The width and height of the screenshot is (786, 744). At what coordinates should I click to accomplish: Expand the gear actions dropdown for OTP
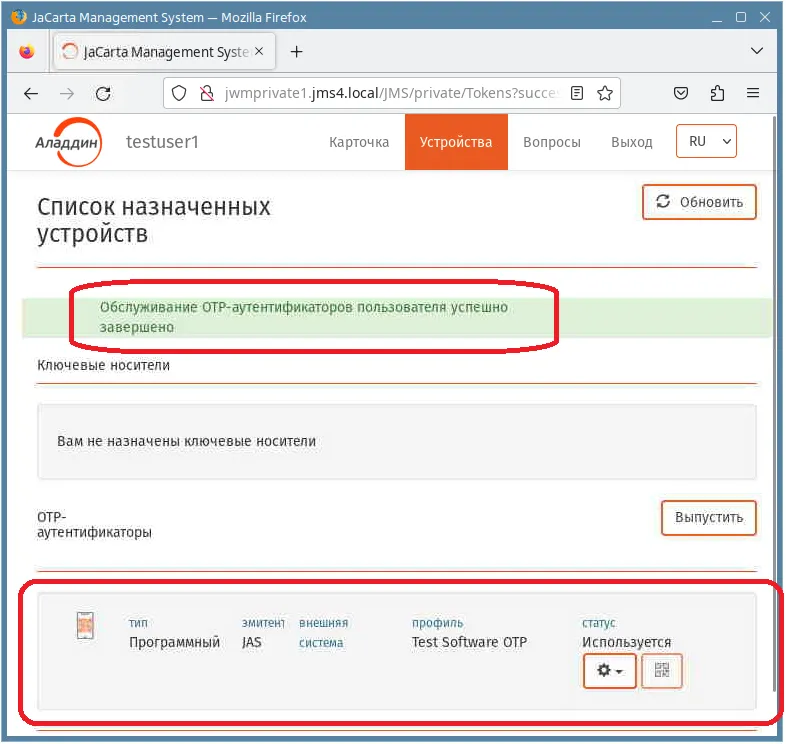point(610,670)
